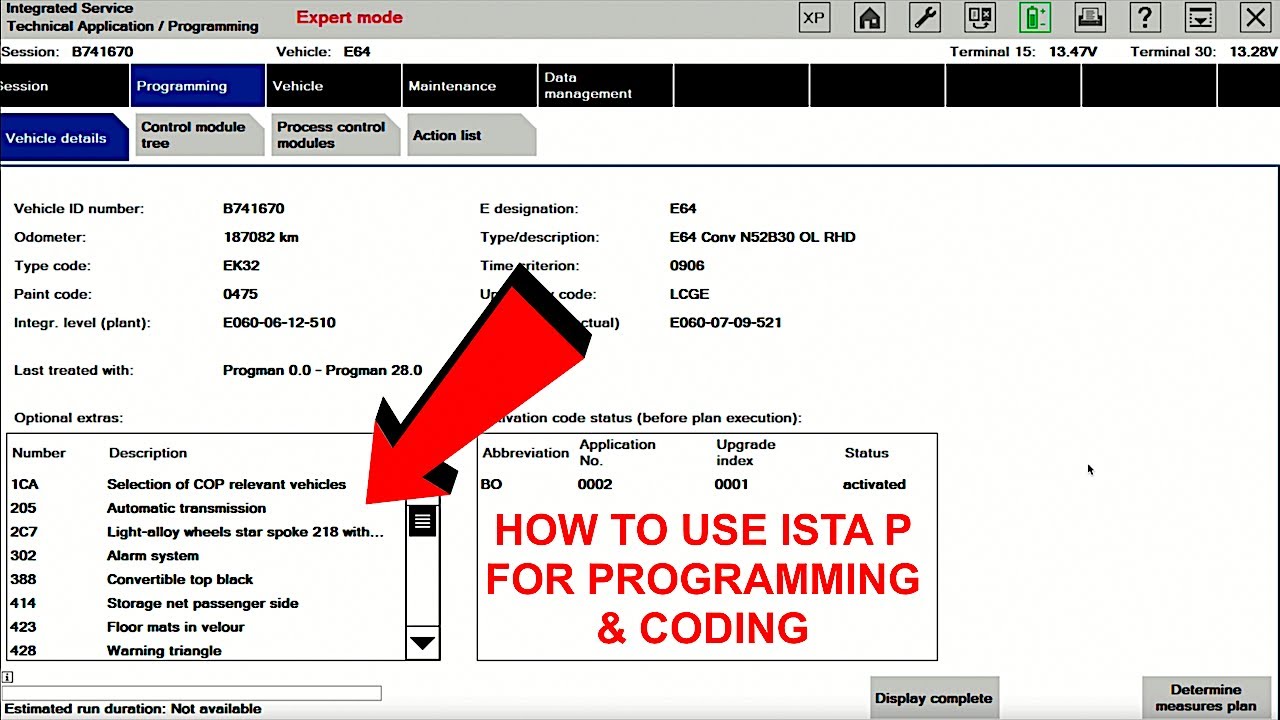Open help question mark icon
The image size is (1280, 720).
pos(1145,17)
